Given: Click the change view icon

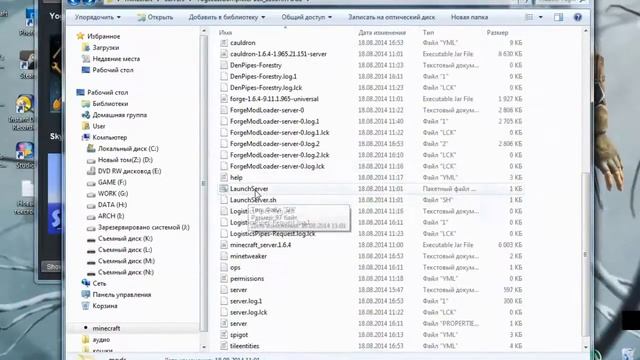Looking at the screenshot, I should pyautogui.click(x=529, y=17).
